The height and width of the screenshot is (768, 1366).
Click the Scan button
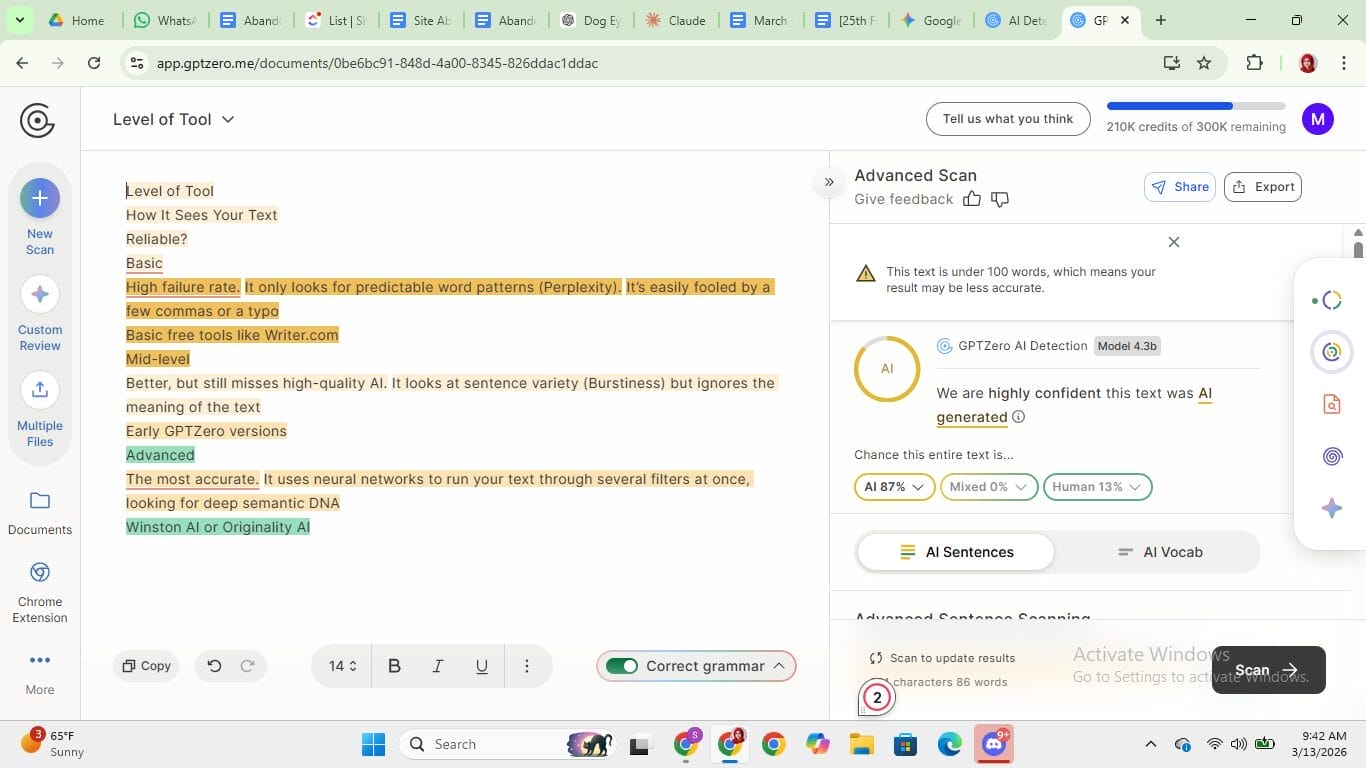(1268, 670)
